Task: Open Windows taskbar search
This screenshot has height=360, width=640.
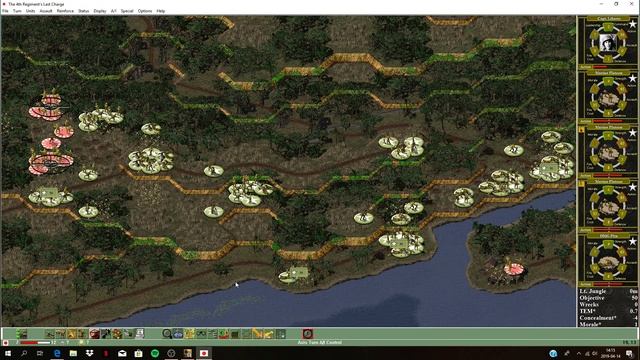Action: (24, 353)
